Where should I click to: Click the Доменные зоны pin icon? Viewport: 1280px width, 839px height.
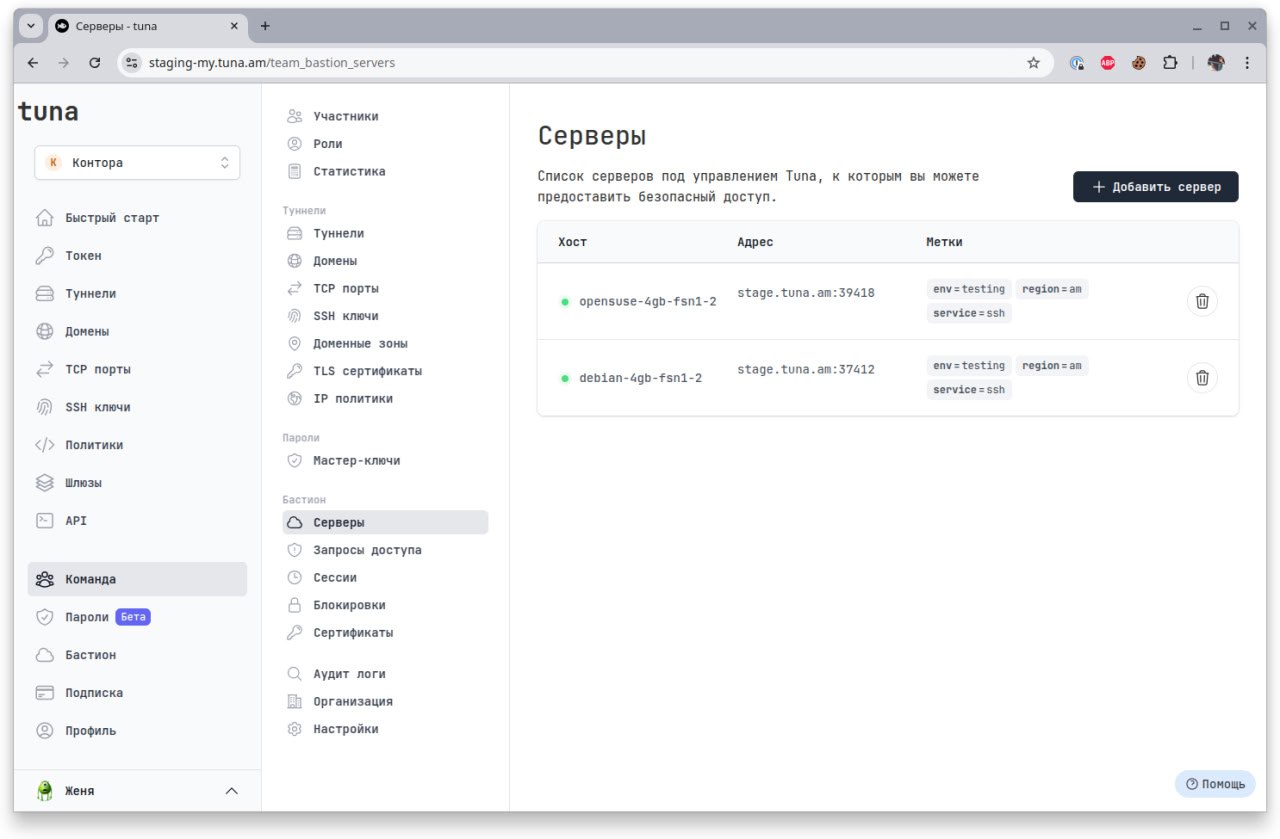[x=294, y=343]
